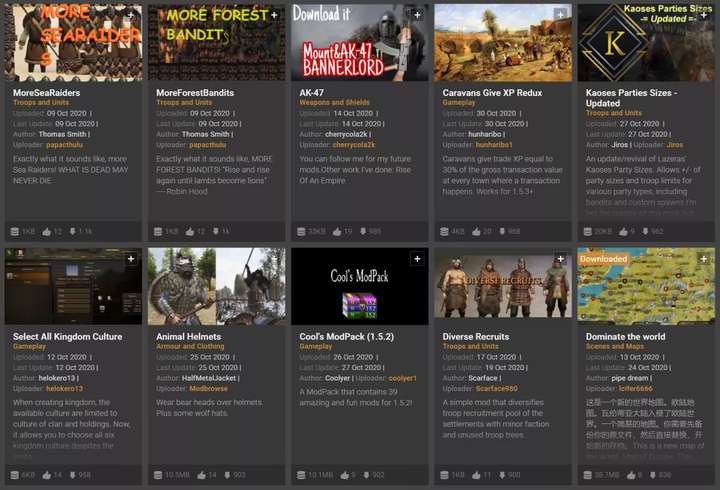This screenshot has width=720, height=490.
Task: Click the plus icon on Kaoses Parties Sizes card
Action: click(704, 15)
